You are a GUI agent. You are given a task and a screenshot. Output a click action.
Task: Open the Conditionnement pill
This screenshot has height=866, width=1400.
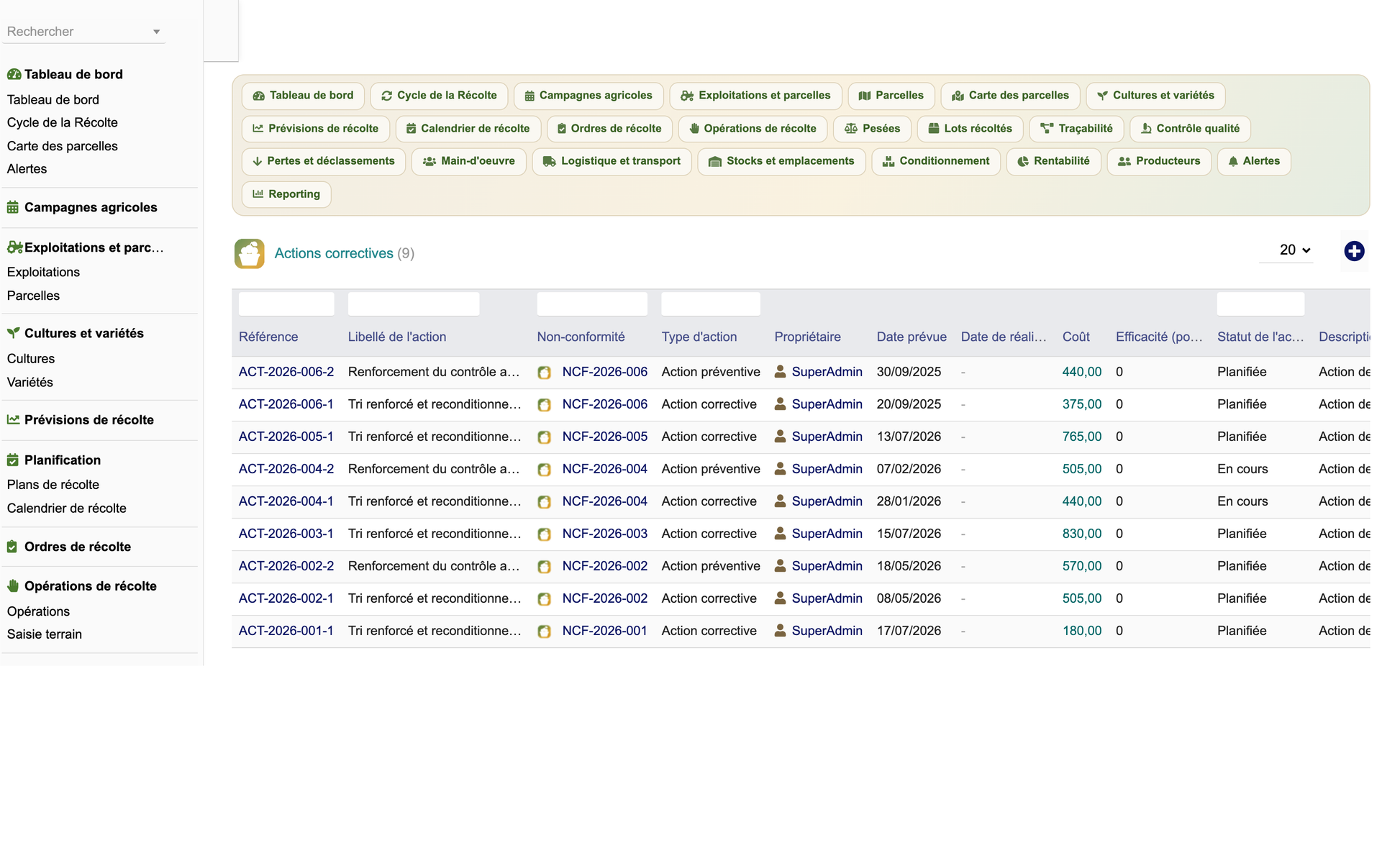coord(936,161)
